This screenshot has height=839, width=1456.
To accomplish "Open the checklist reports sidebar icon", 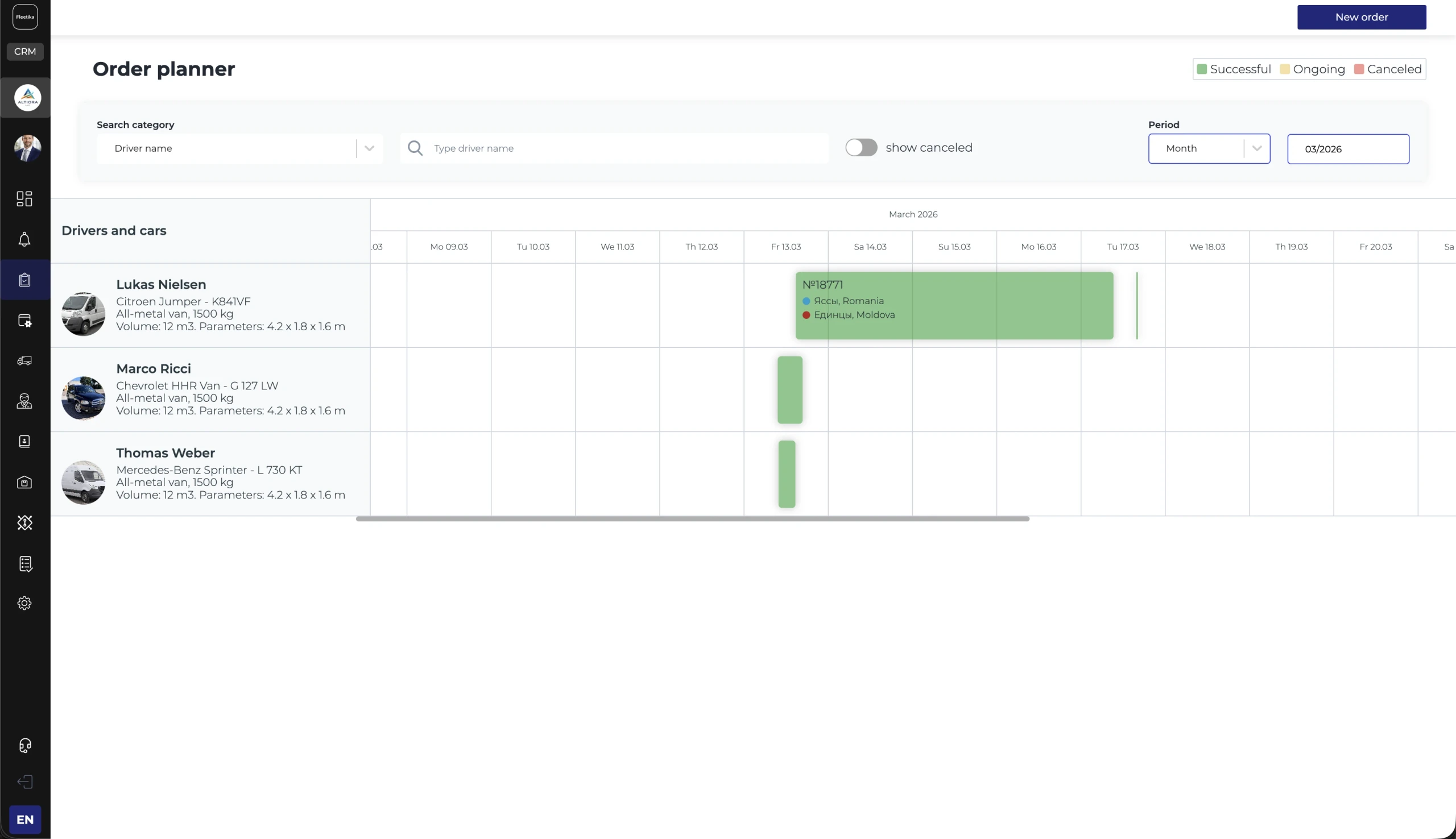I will point(25,563).
